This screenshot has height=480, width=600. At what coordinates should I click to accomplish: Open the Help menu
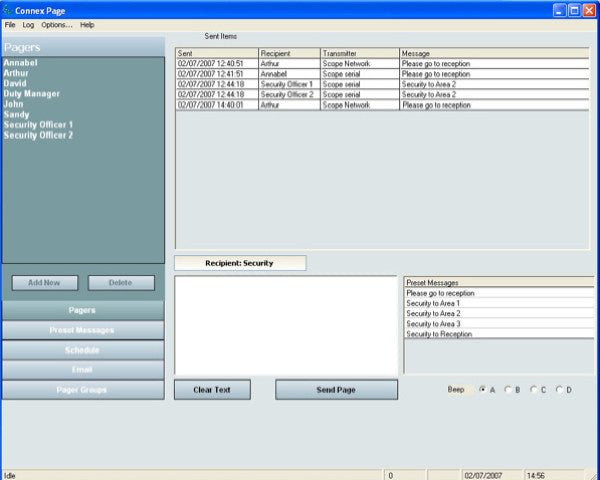pos(87,24)
